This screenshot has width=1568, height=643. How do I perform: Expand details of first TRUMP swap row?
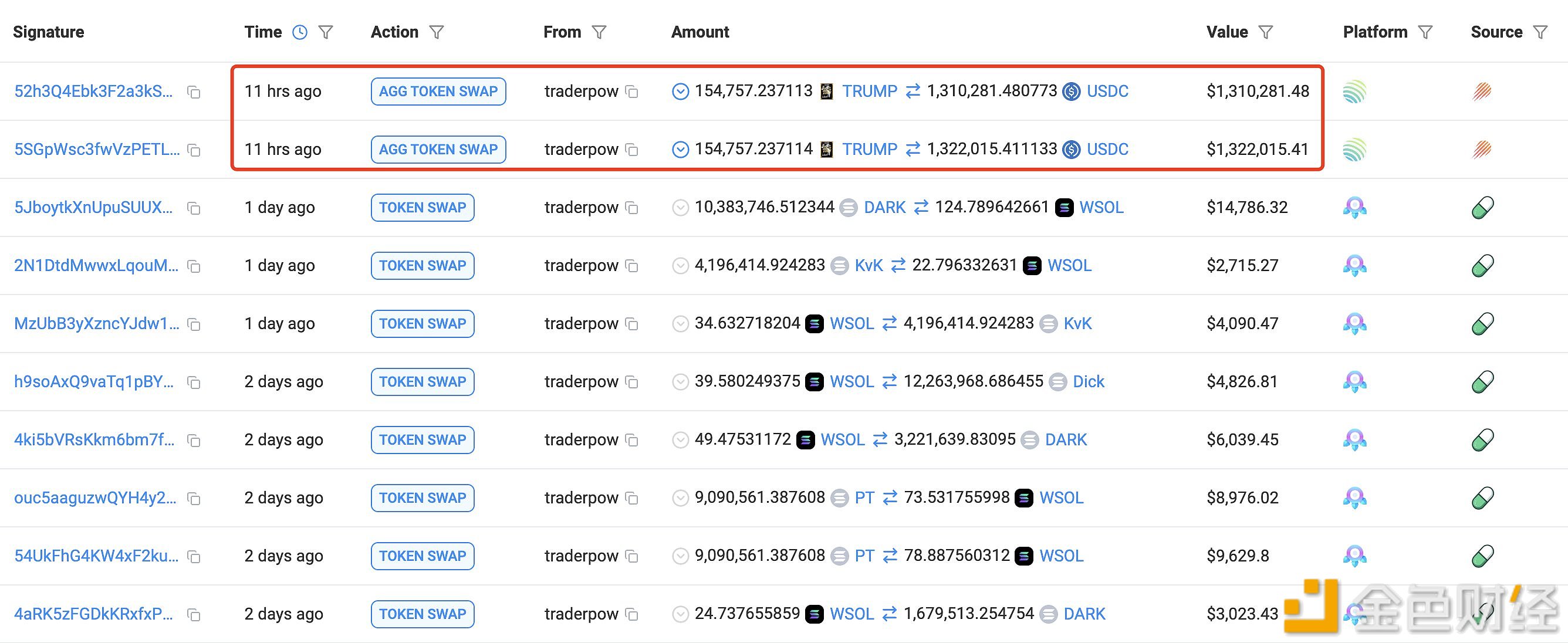tap(680, 92)
